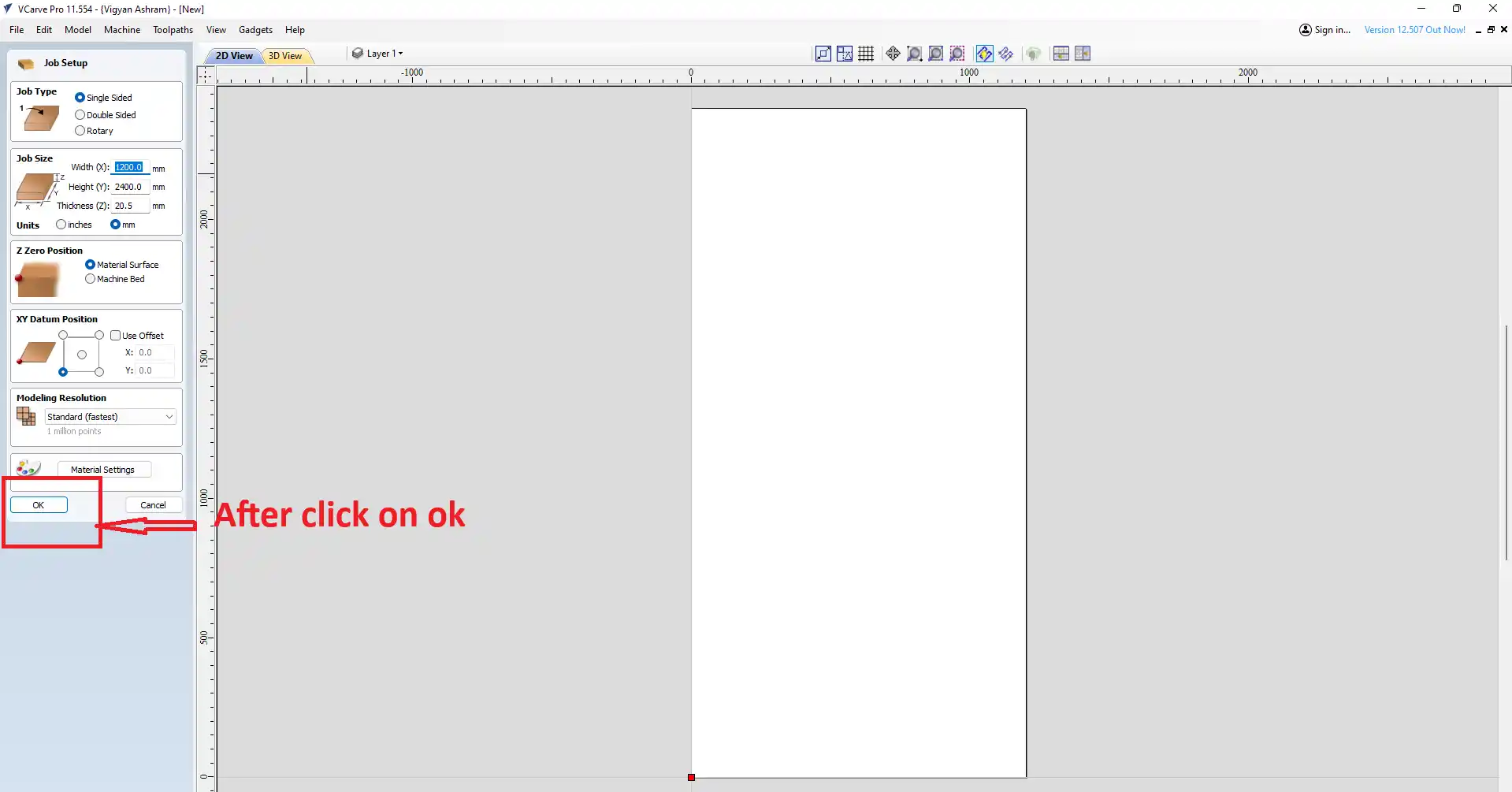Tile the views horizontally
This screenshot has width=1512, height=792.
(x=1061, y=54)
